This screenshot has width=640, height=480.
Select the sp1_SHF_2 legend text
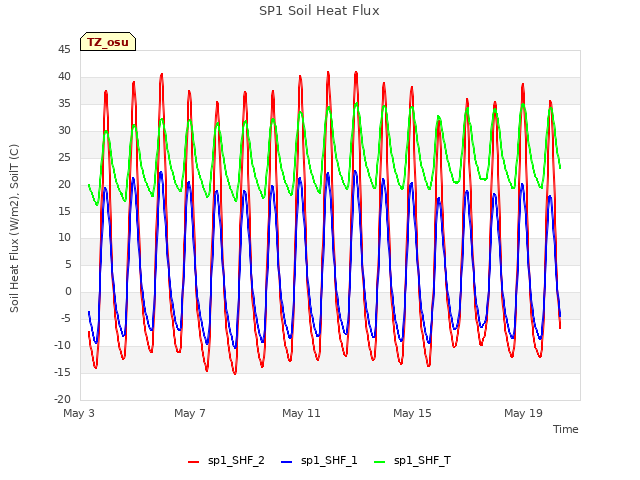click(236, 461)
